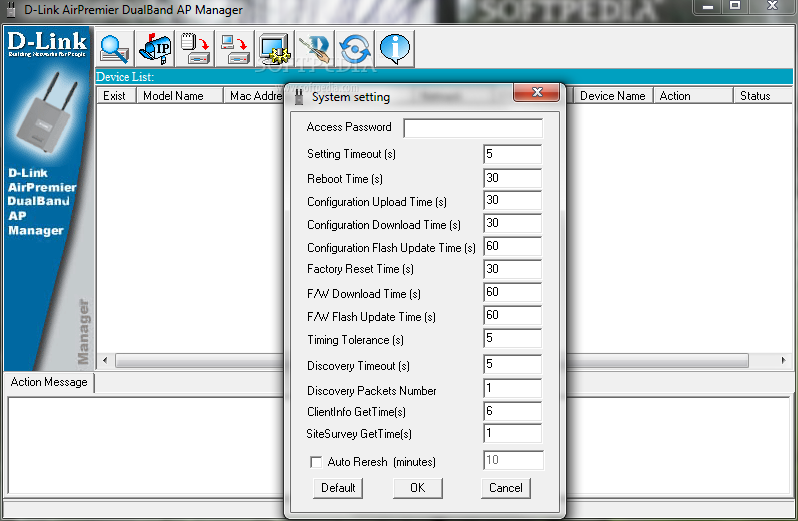Click the Factory Reset Time field
Image resolution: width=798 pixels, height=521 pixels.
tap(512, 269)
